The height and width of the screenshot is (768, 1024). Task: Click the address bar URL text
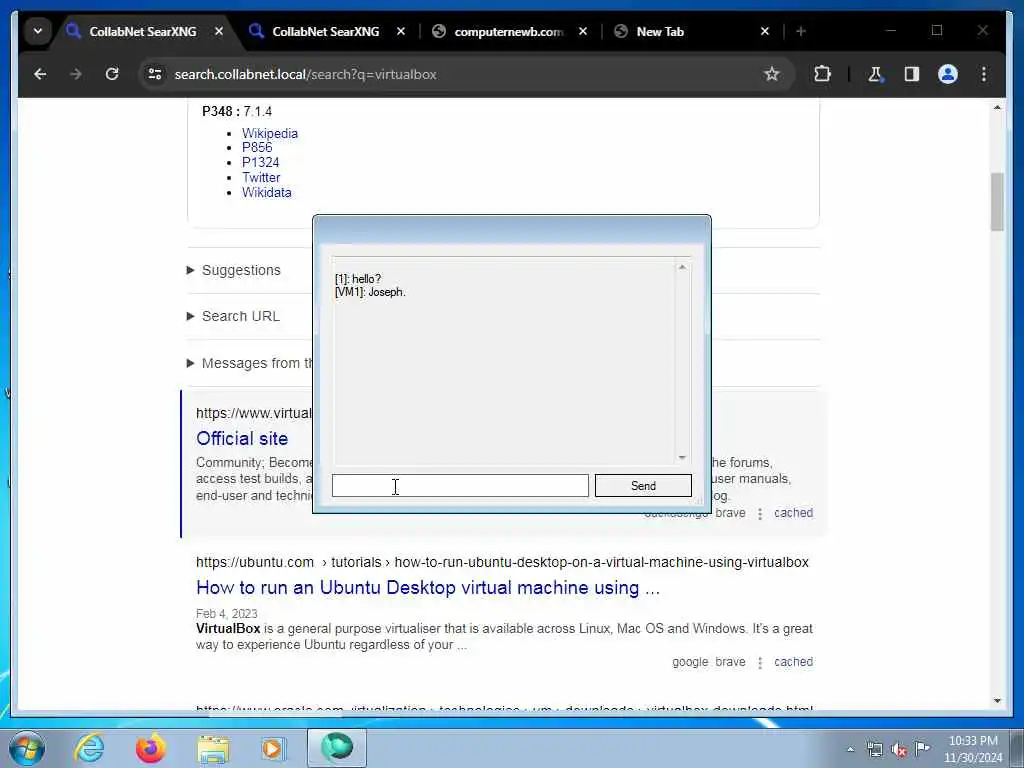point(306,74)
